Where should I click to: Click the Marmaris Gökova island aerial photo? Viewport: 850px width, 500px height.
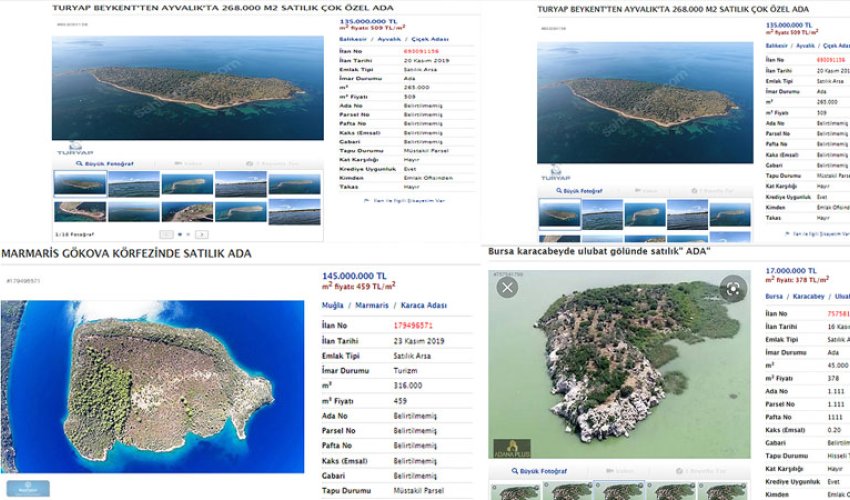pos(152,387)
